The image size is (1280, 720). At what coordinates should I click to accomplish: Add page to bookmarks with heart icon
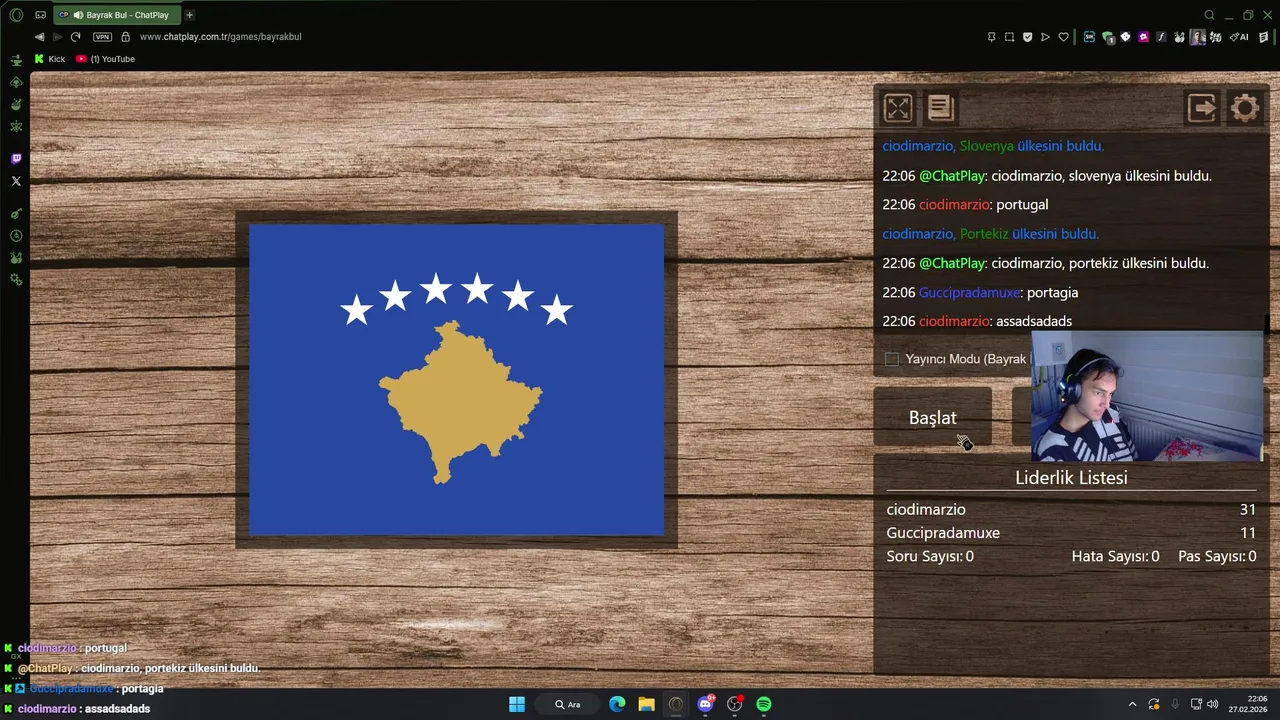tap(1063, 37)
